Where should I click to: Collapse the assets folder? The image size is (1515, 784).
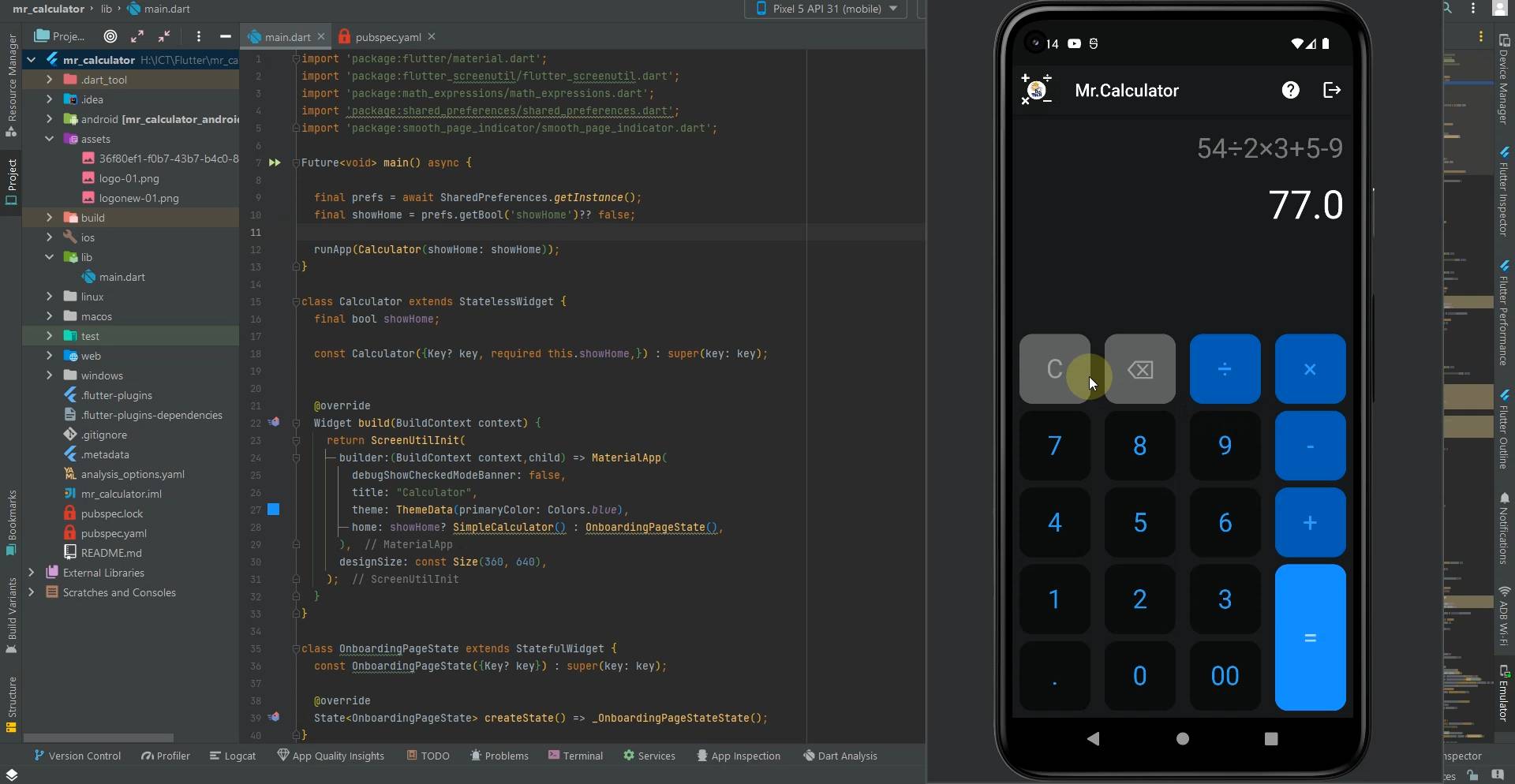click(x=49, y=139)
